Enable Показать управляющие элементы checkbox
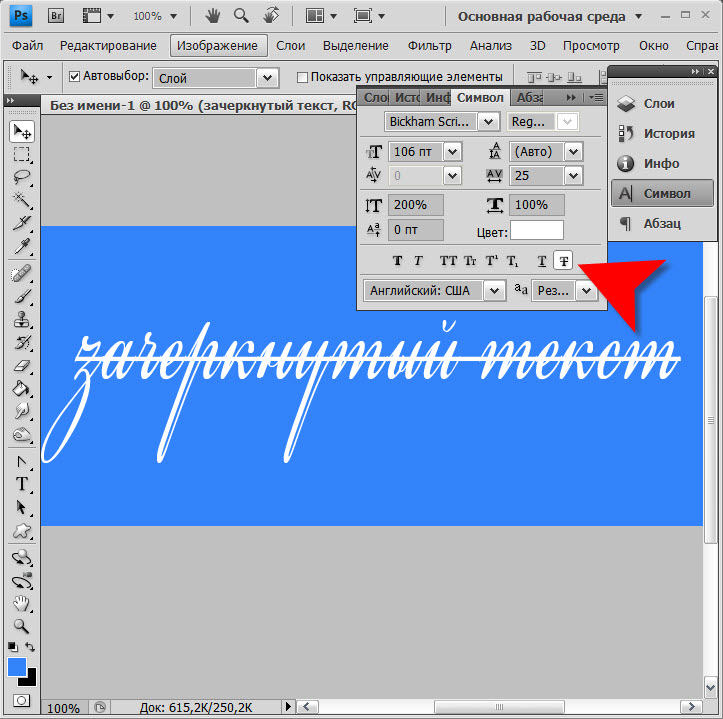This screenshot has height=719, width=723. point(302,77)
